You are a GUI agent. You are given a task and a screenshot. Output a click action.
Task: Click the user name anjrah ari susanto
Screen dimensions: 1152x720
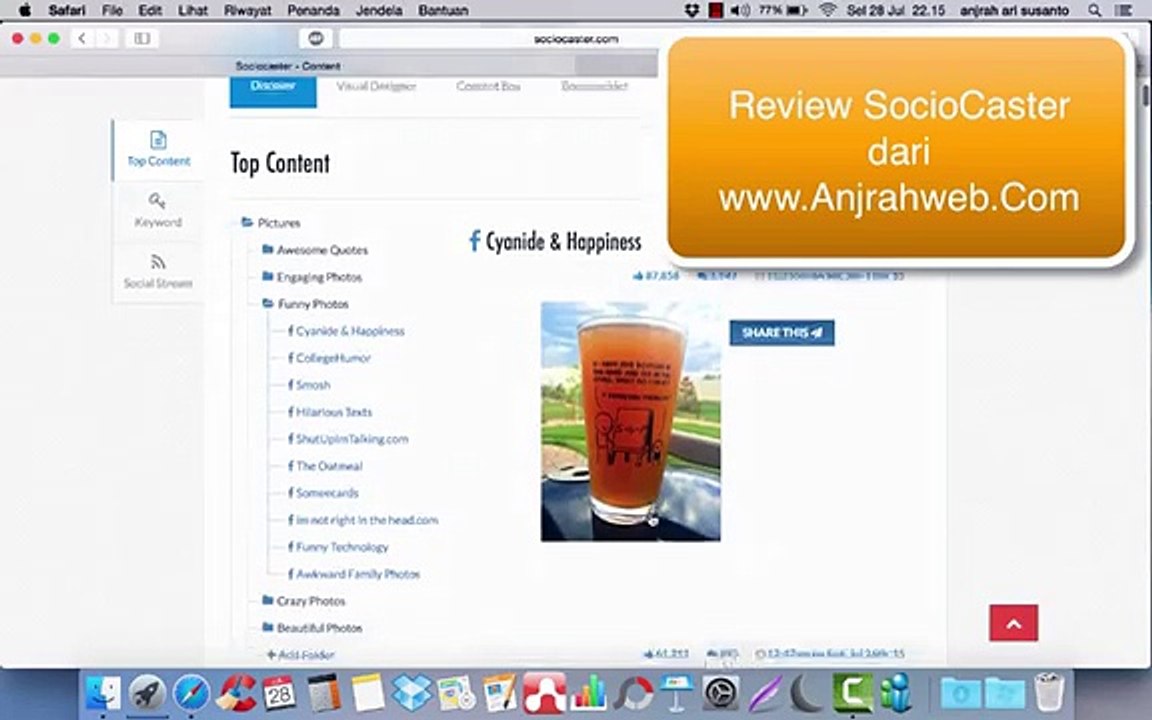(x=1014, y=10)
